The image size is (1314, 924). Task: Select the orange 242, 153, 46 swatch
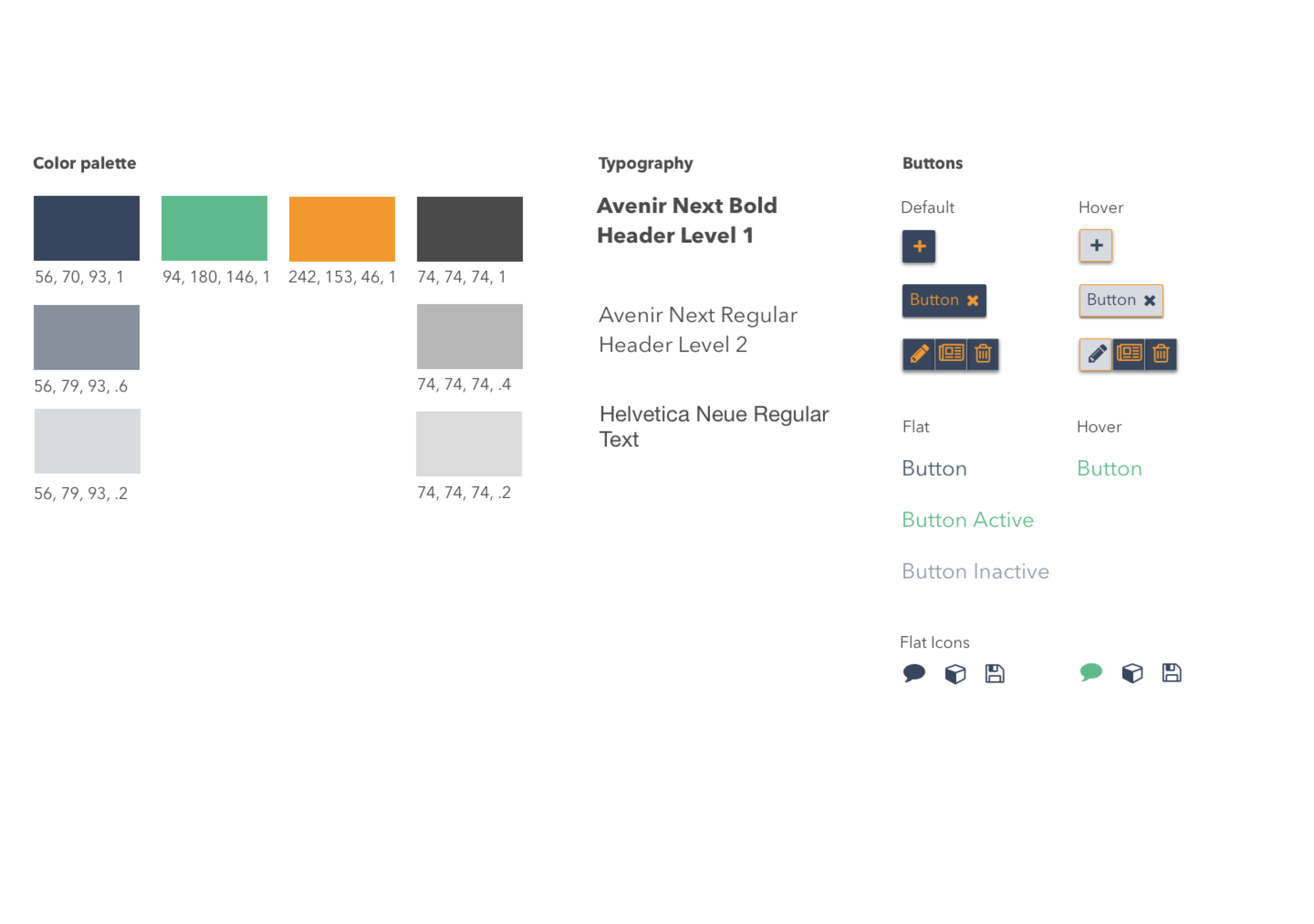click(342, 229)
